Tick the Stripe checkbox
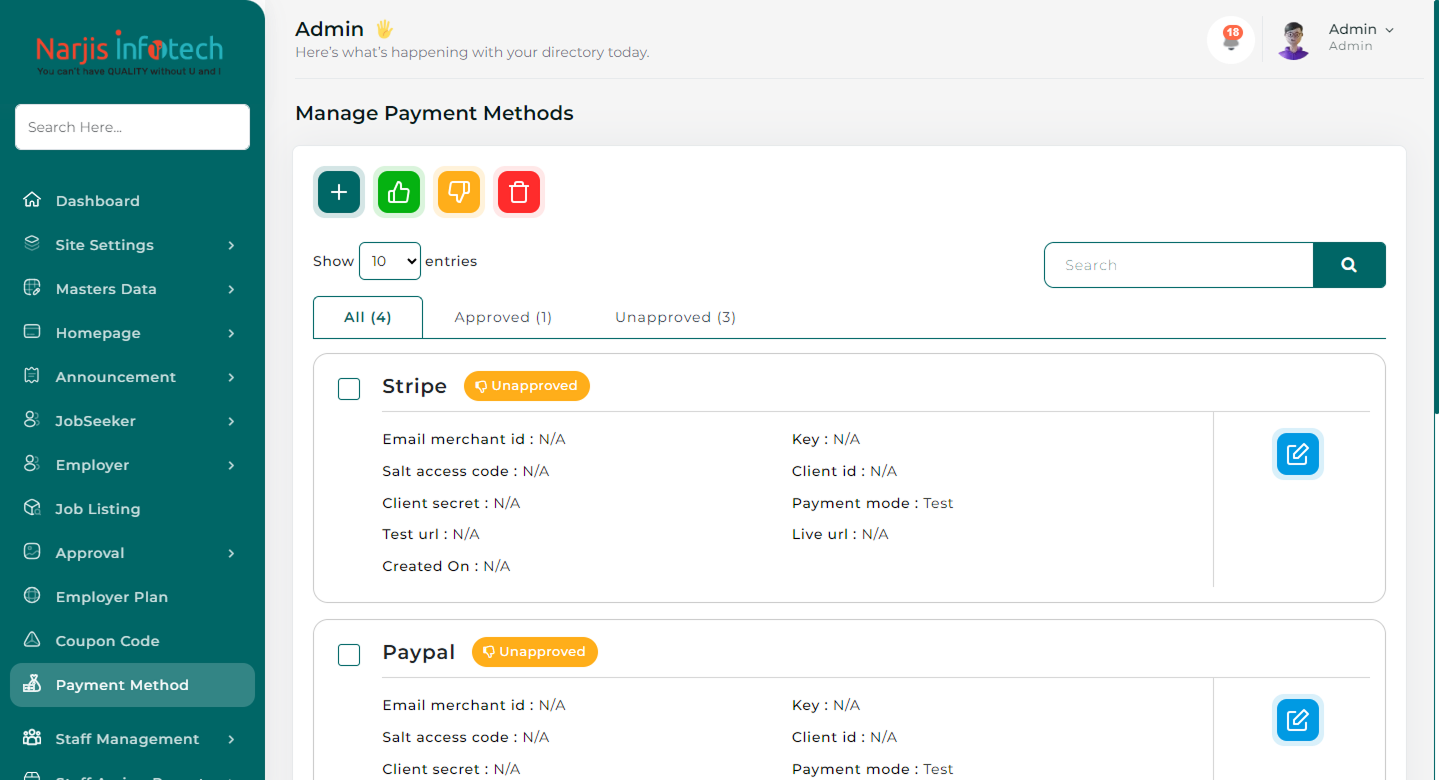1439x780 pixels. [x=349, y=389]
